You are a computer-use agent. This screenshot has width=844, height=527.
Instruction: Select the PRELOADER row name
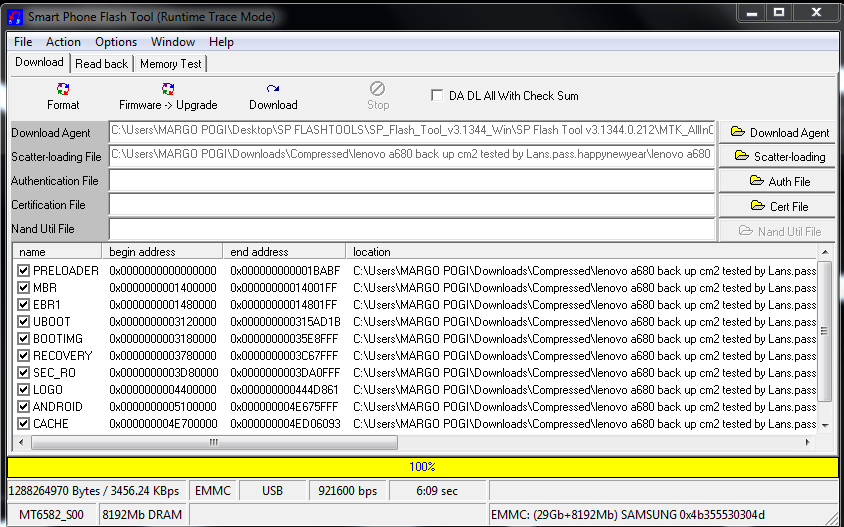[66, 271]
